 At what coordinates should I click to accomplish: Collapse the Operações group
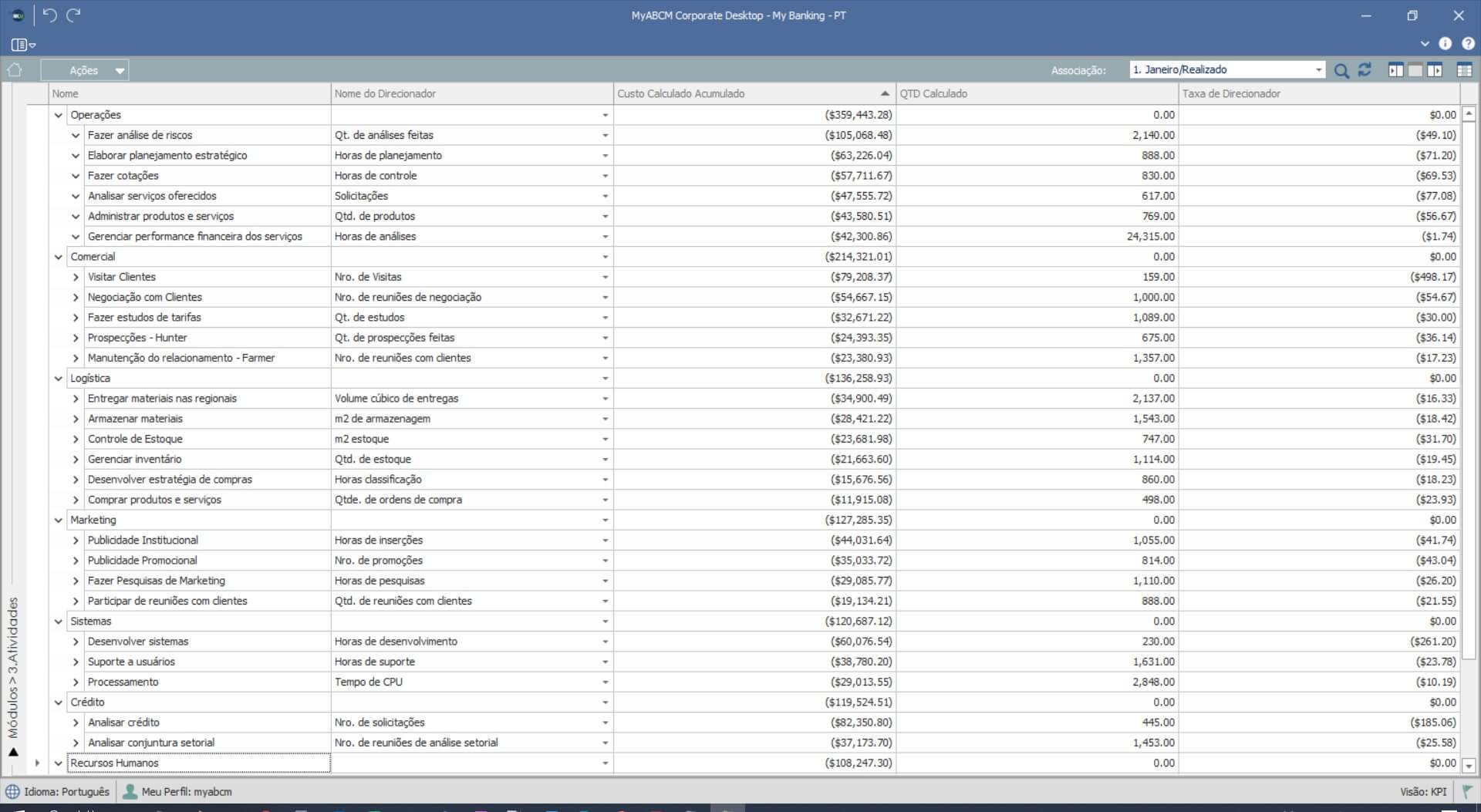[59, 115]
